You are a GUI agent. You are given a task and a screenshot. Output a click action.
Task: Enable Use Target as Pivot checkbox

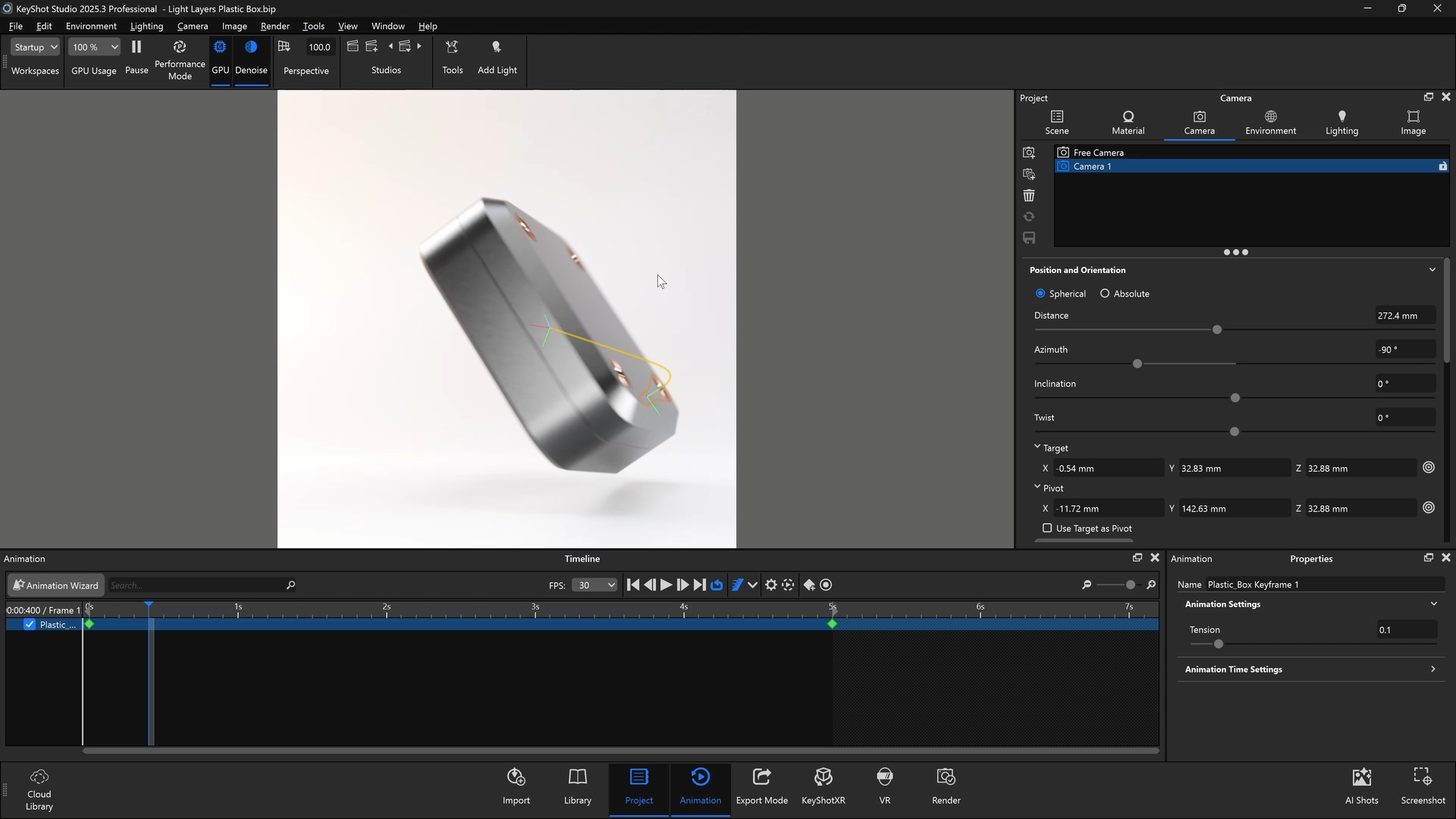coord(1047,528)
